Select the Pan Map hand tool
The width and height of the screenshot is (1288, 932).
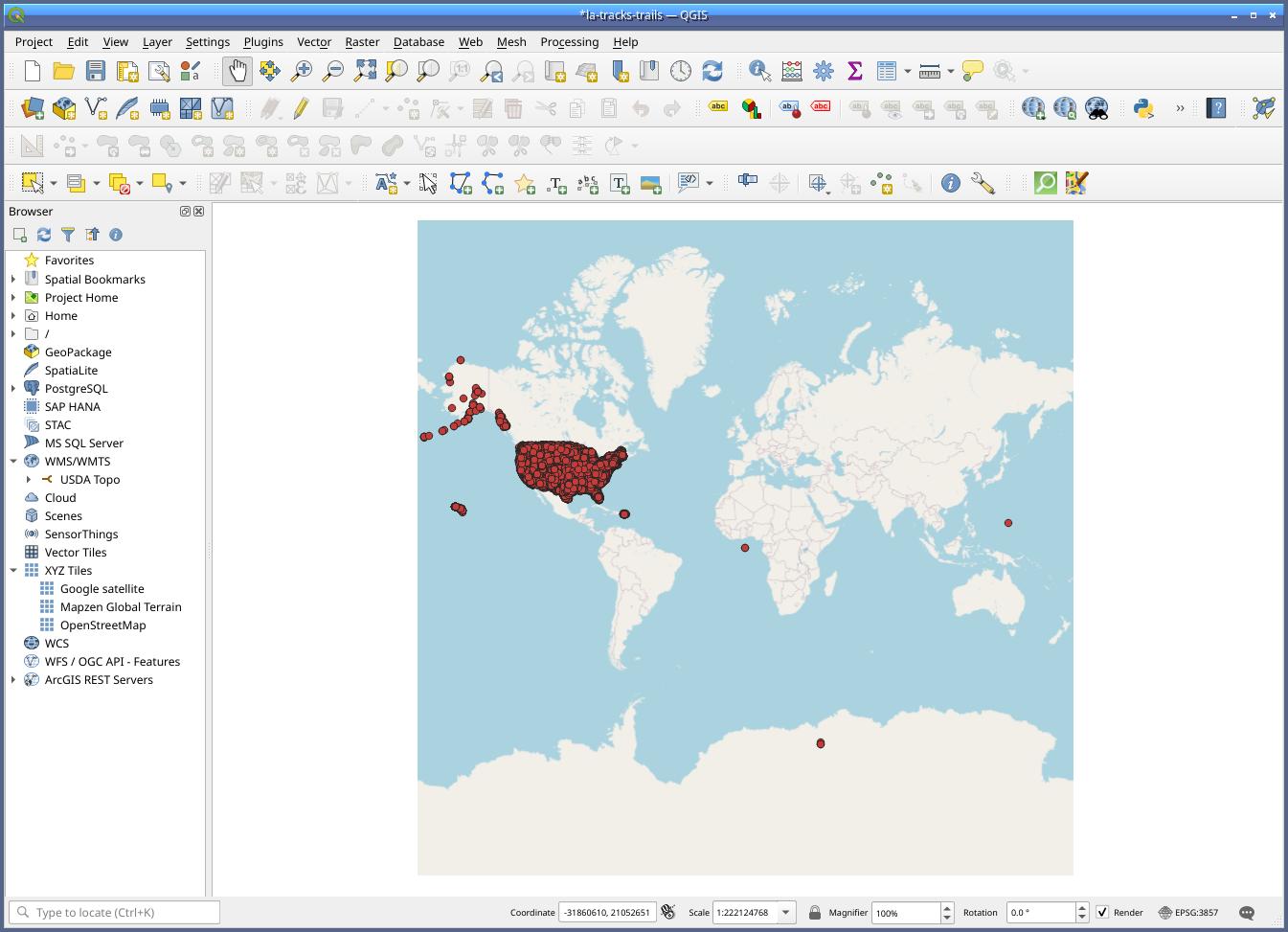click(x=237, y=71)
